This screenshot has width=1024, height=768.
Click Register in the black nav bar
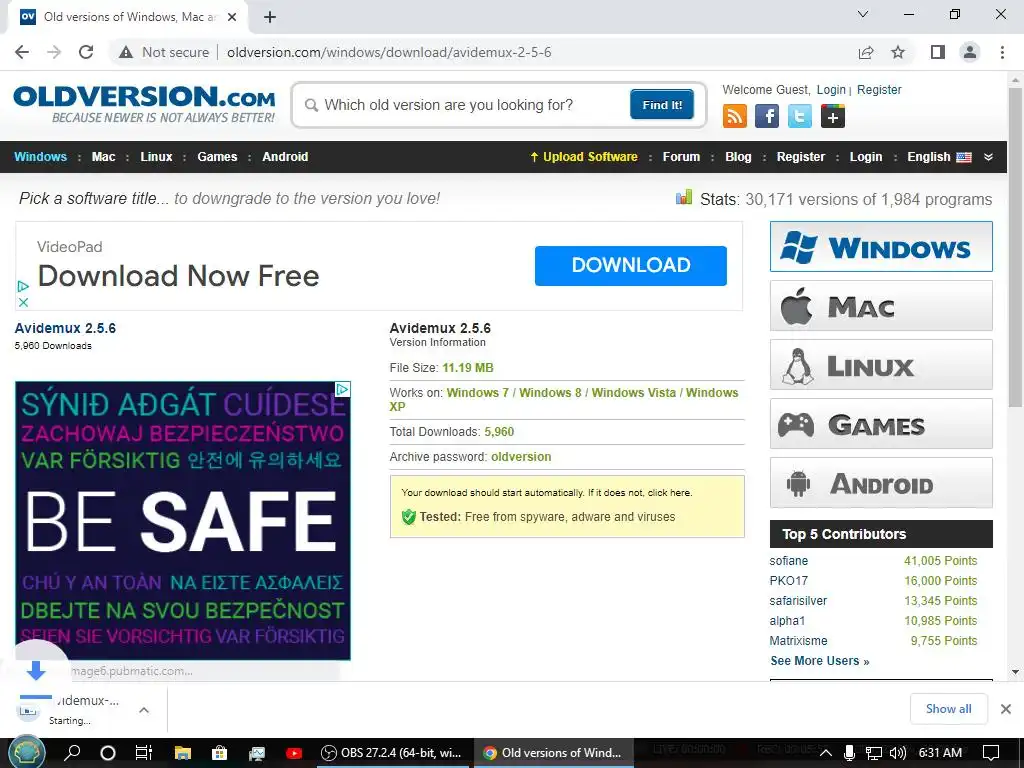point(801,157)
